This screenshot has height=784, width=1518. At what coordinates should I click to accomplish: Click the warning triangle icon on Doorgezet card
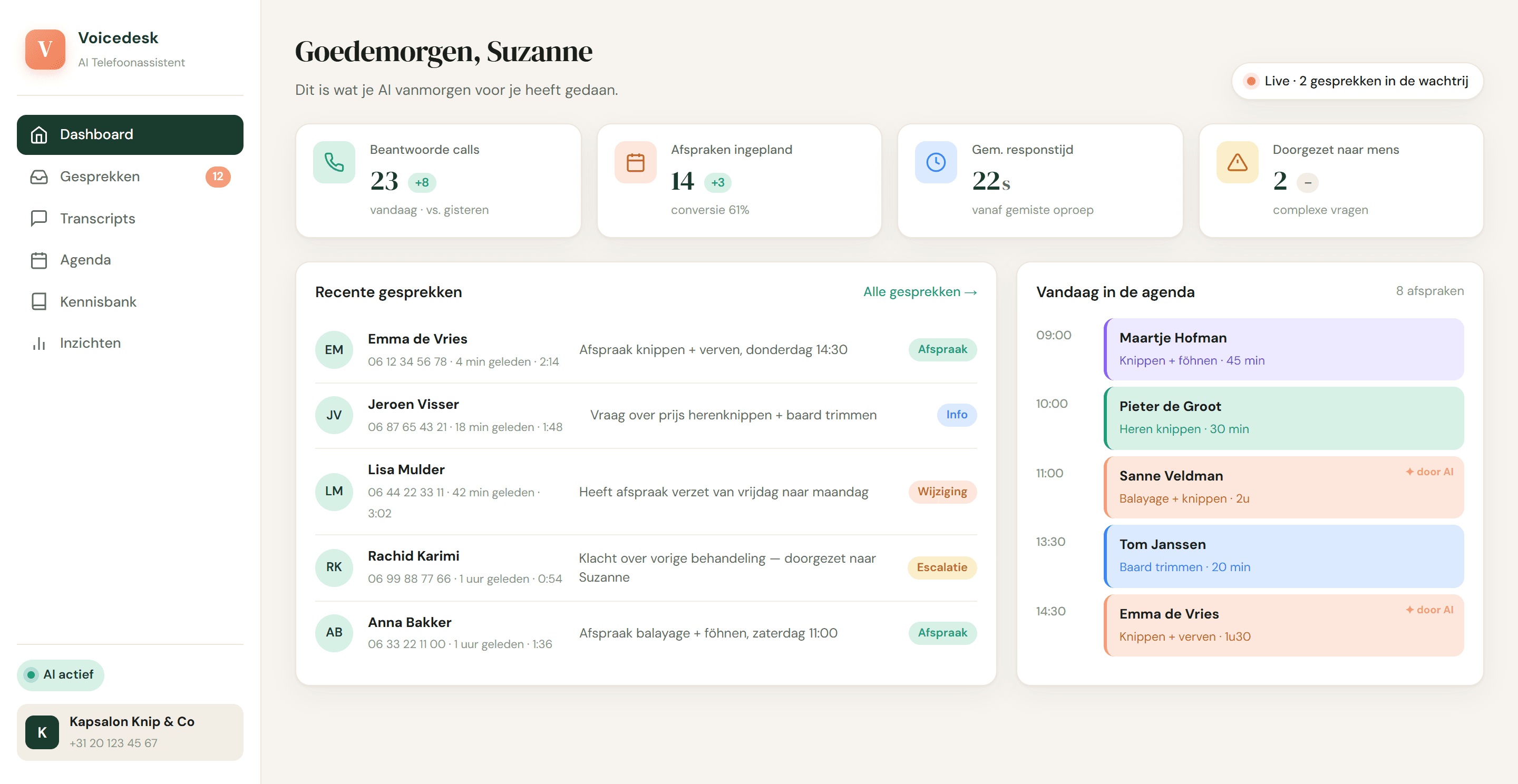[1237, 162]
